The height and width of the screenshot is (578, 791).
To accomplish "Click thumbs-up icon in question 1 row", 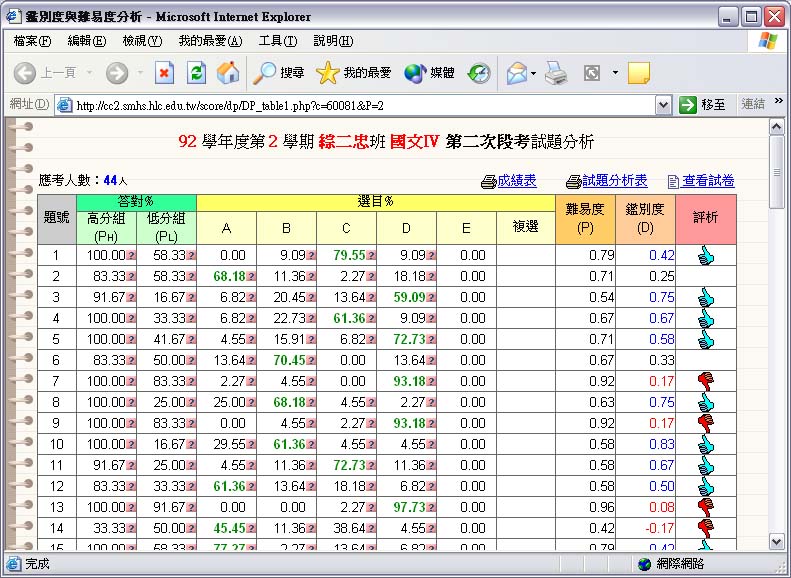I will pos(706,256).
